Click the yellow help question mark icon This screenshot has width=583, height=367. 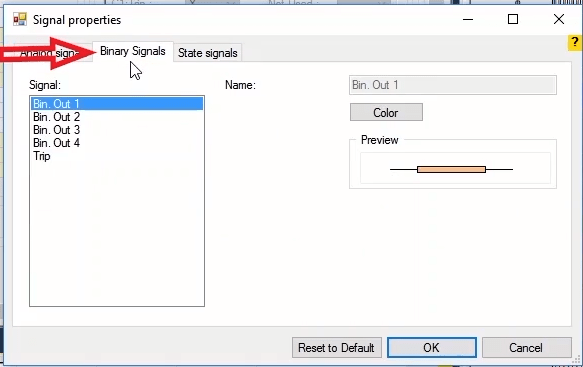(x=574, y=42)
